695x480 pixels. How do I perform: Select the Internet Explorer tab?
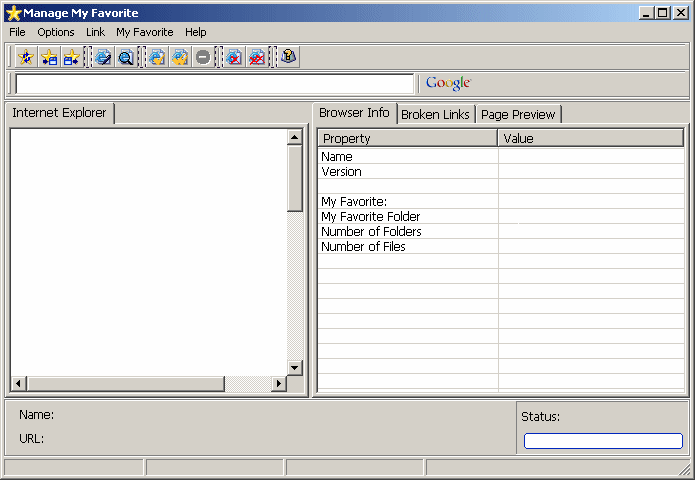click(x=59, y=113)
